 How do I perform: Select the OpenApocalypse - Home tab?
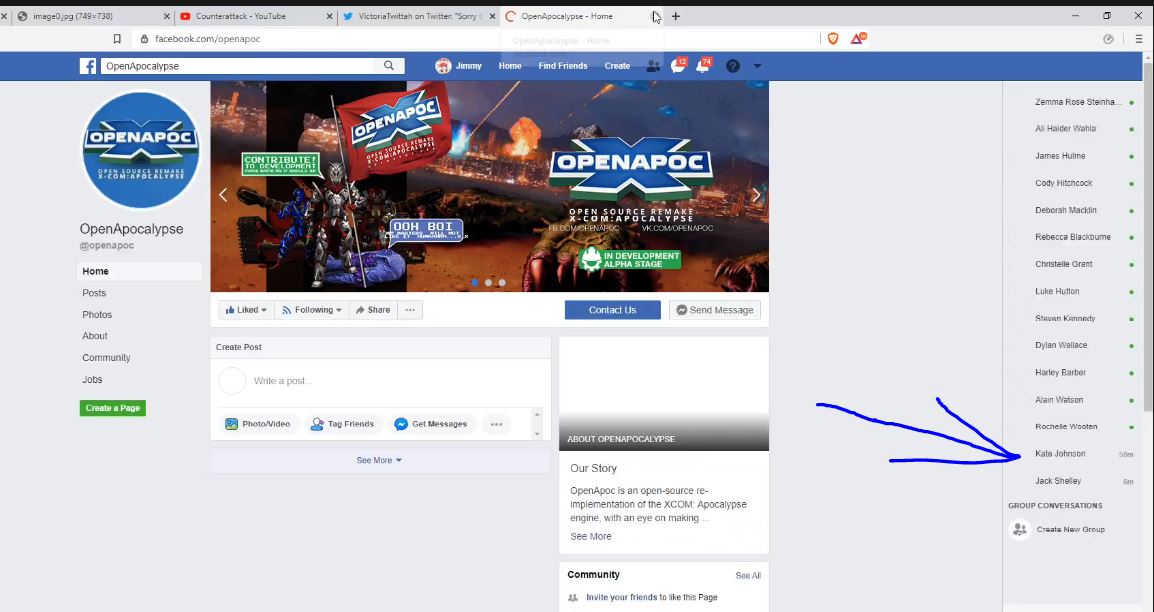pyautogui.click(x=581, y=16)
